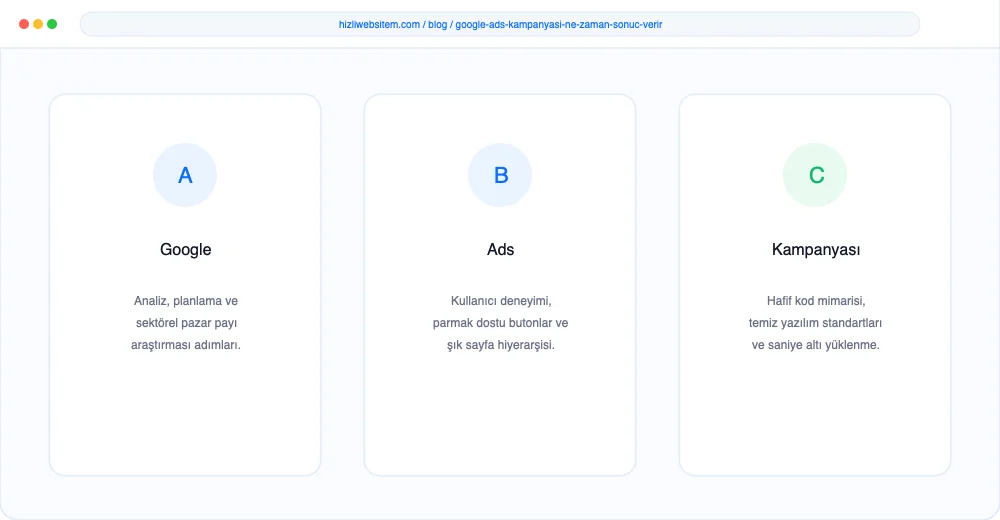Screen dimensions: 1000x520
Task: Click the 'Hafif kod mimarisi' description text
Action: (x=816, y=301)
